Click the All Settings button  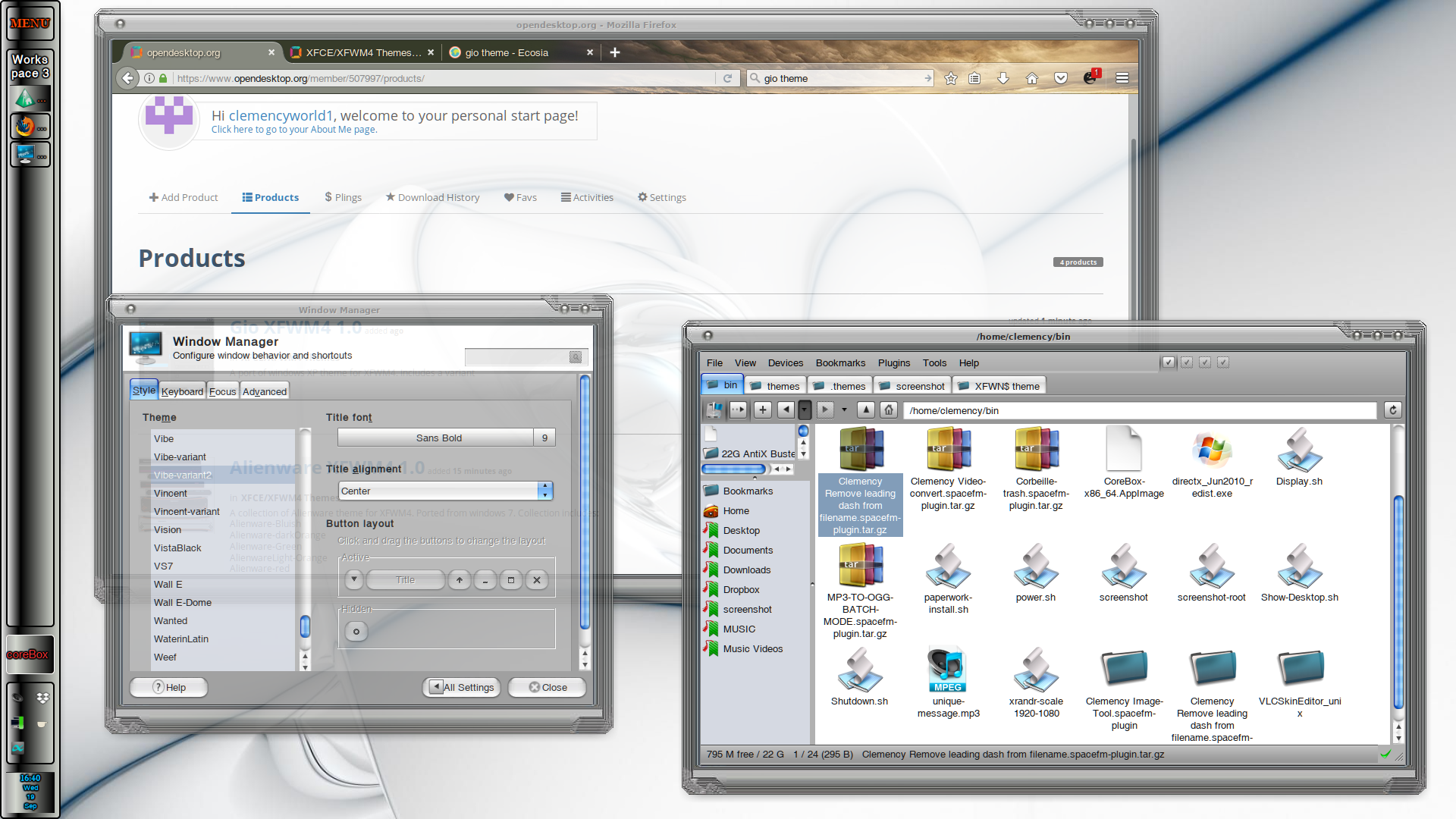click(x=461, y=687)
